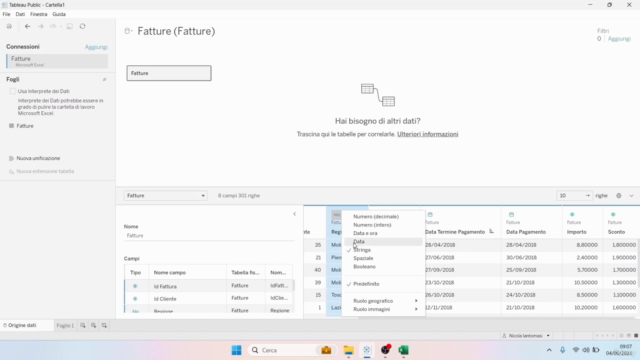
Task: Click the new story icon
Action: pyautogui.click(x=104, y=325)
